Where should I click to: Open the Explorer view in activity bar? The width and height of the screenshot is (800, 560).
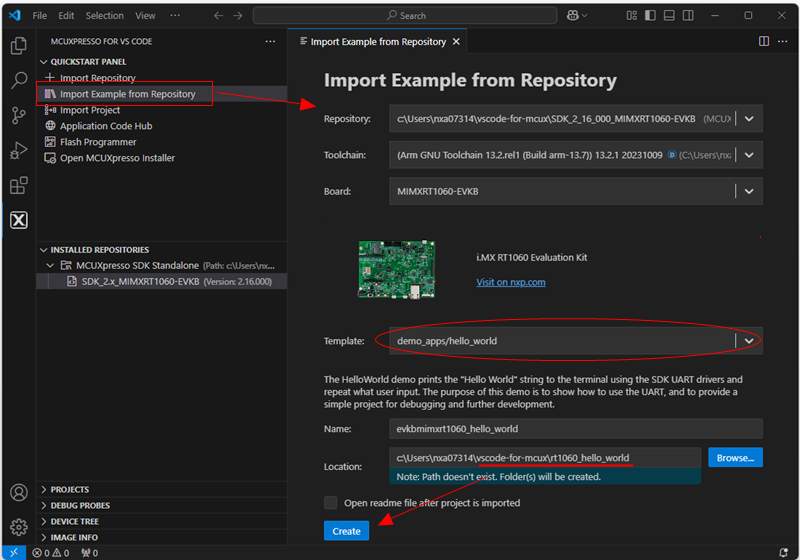tap(18, 46)
